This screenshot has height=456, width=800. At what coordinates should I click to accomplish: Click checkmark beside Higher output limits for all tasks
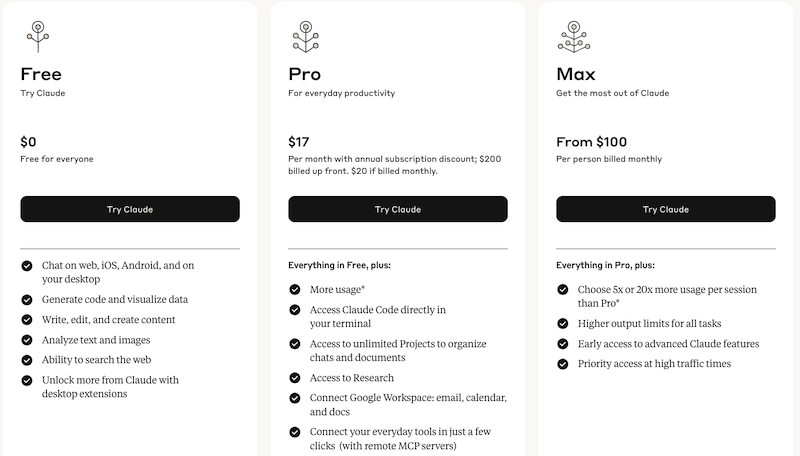(563, 323)
